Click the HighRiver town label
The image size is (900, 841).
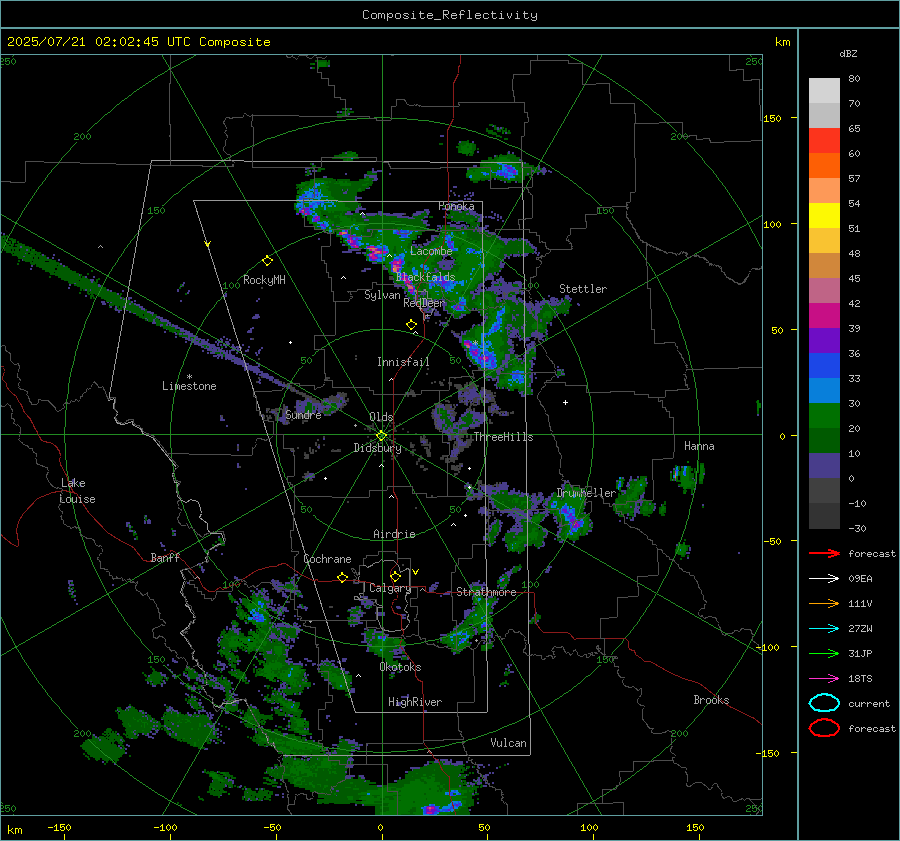(x=415, y=702)
